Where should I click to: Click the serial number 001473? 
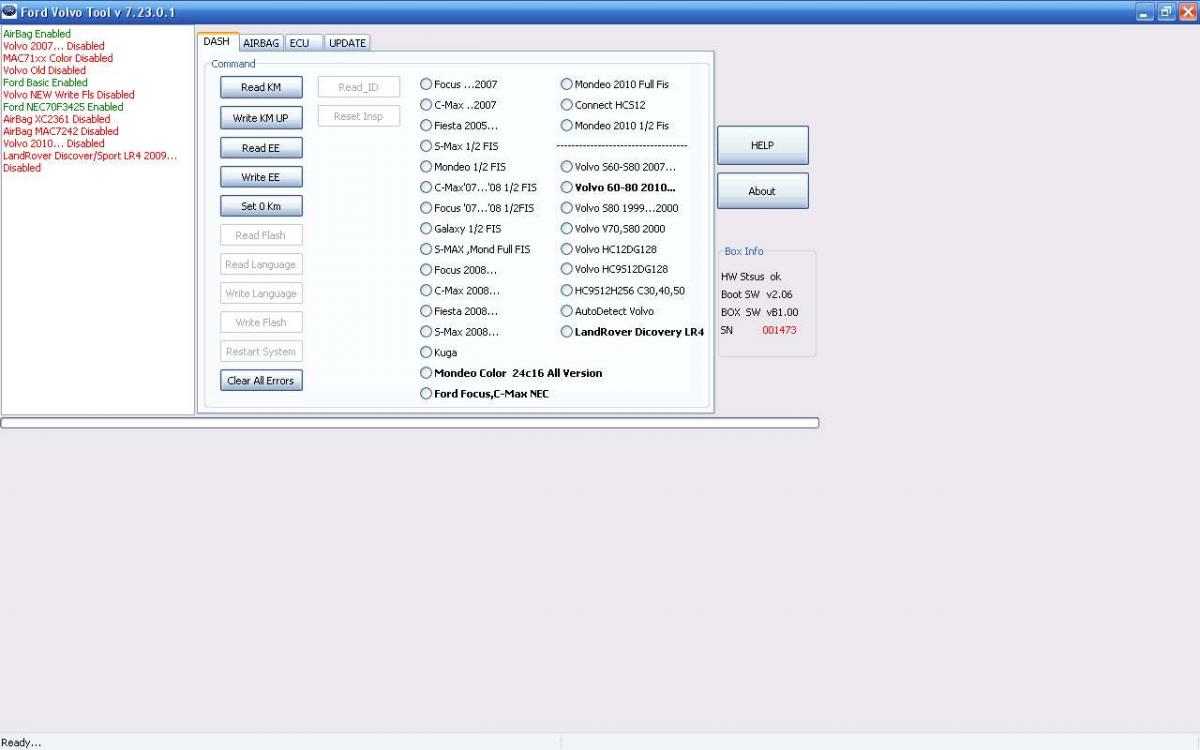click(x=779, y=330)
